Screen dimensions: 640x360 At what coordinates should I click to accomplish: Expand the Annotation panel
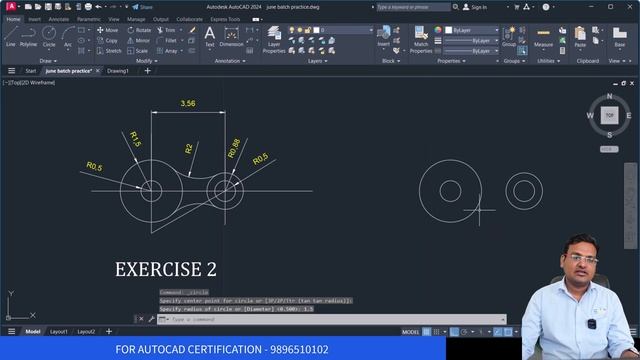click(x=230, y=61)
